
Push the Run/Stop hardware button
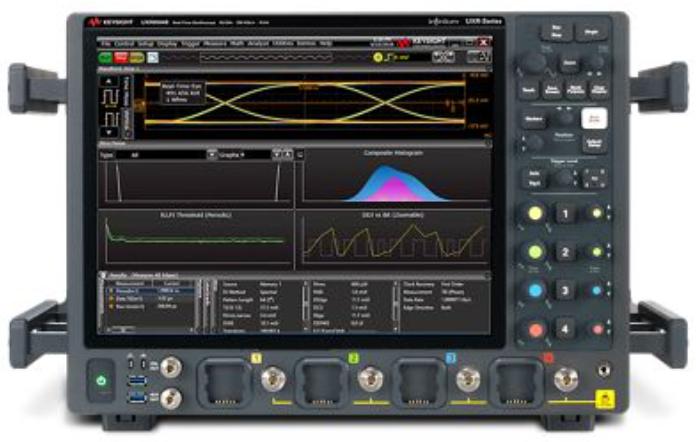pos(556,32)
